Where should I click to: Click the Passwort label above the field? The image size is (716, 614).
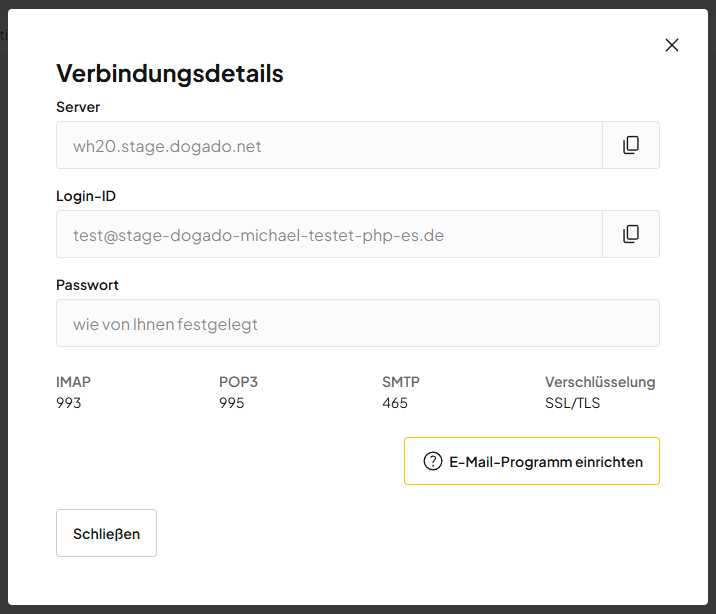pos(87,285)
